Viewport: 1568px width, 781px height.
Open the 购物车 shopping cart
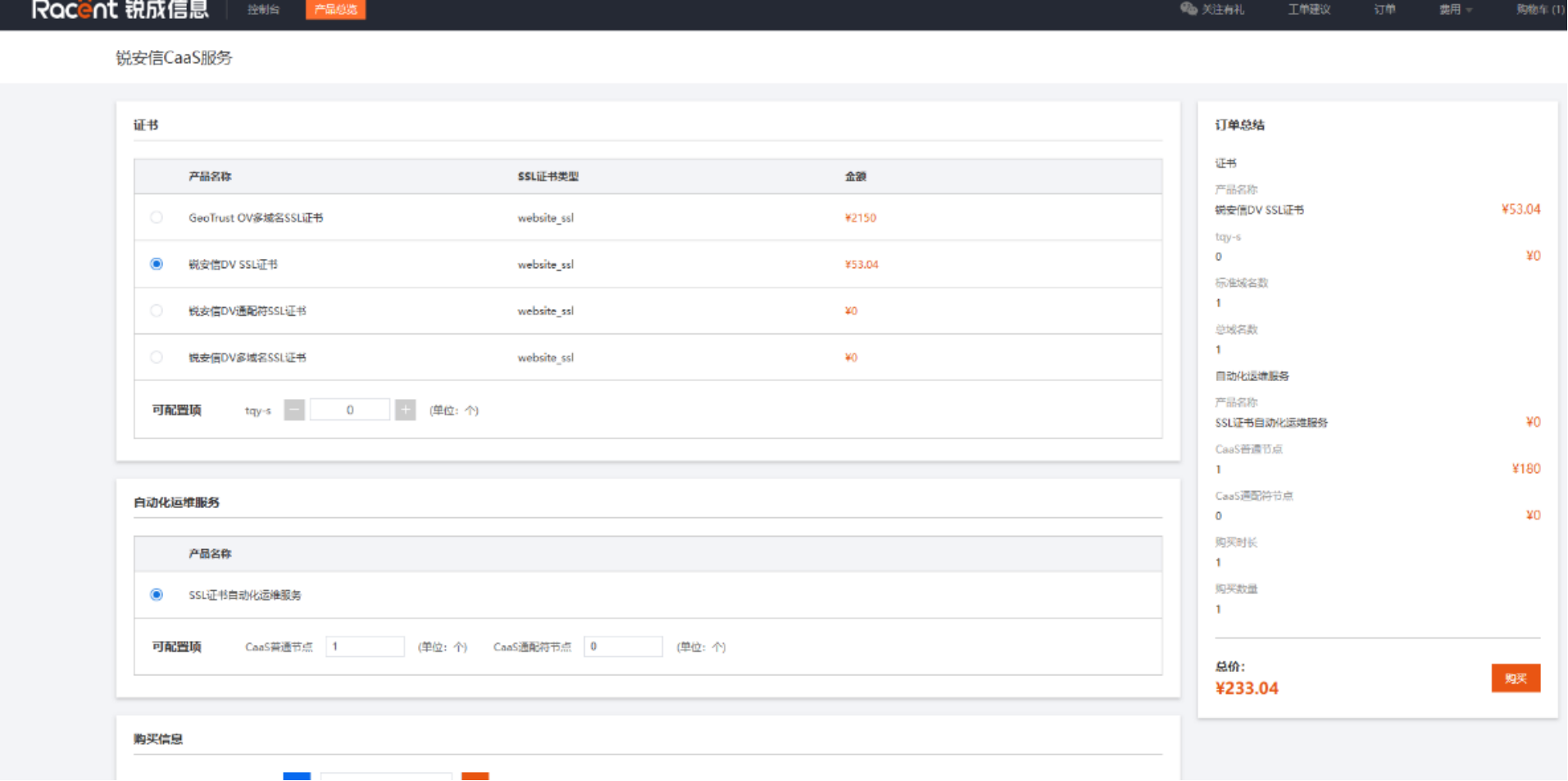click(x=1540, y=10)
